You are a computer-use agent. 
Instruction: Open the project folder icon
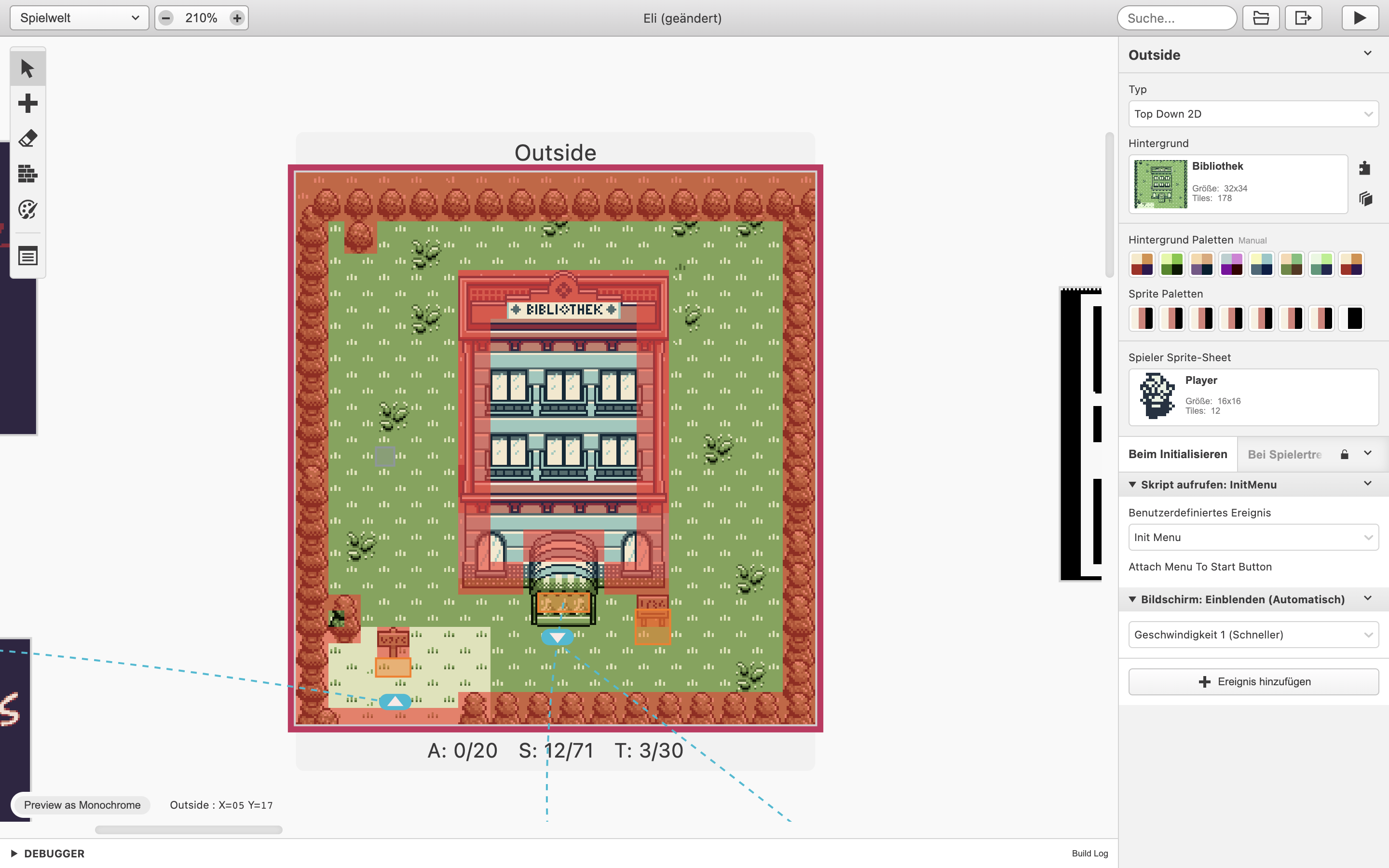(1261, 18)
